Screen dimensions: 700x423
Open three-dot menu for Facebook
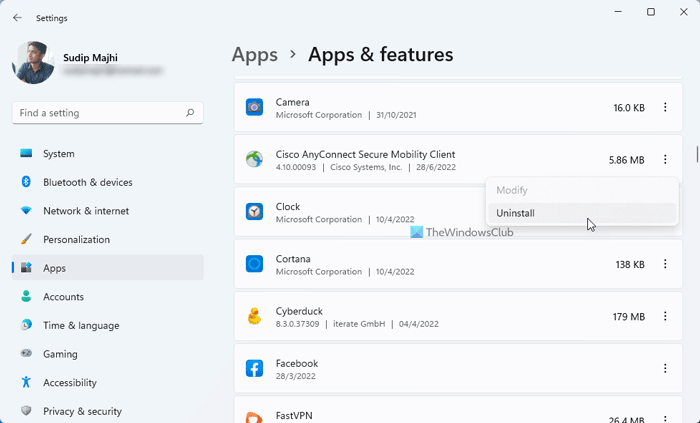tap(665, 368)
